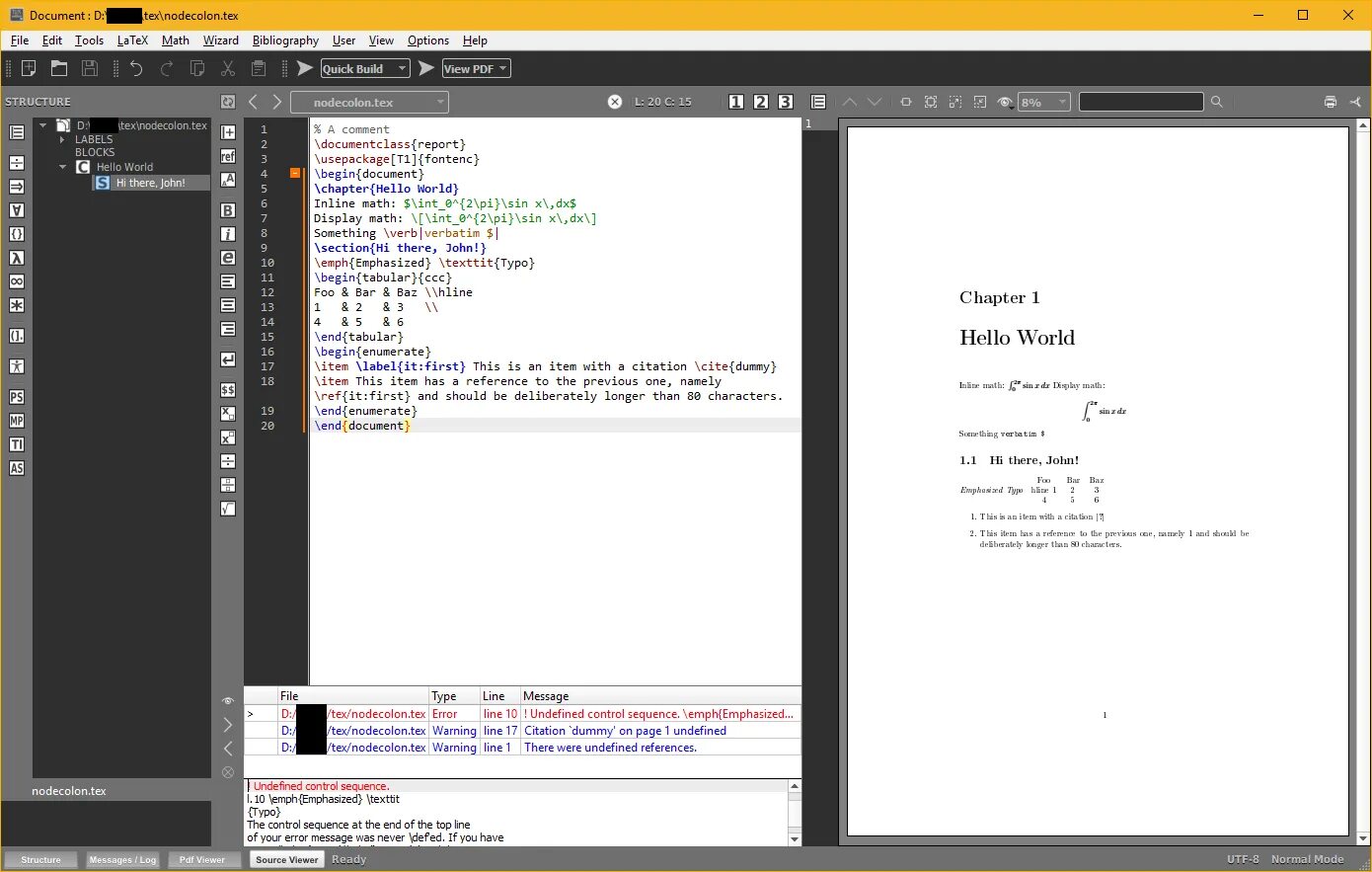Open a file with the folder icon
The height and width of the screenshot is (872, 1372).
(x=59, y=68)
